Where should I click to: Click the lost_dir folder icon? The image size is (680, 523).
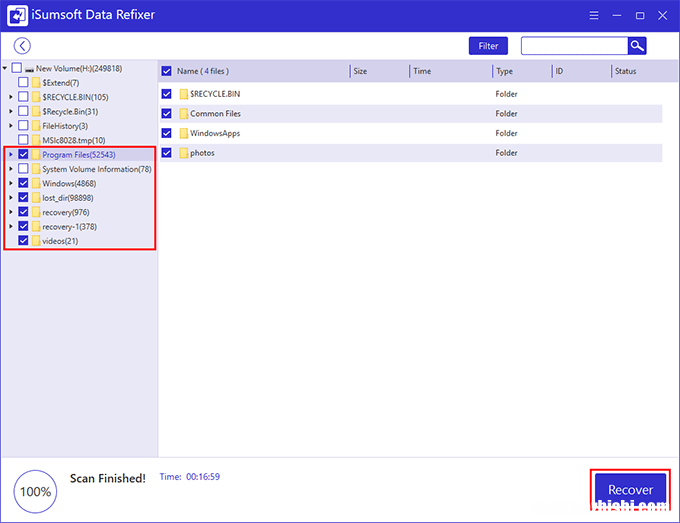(x=36, y=198)
